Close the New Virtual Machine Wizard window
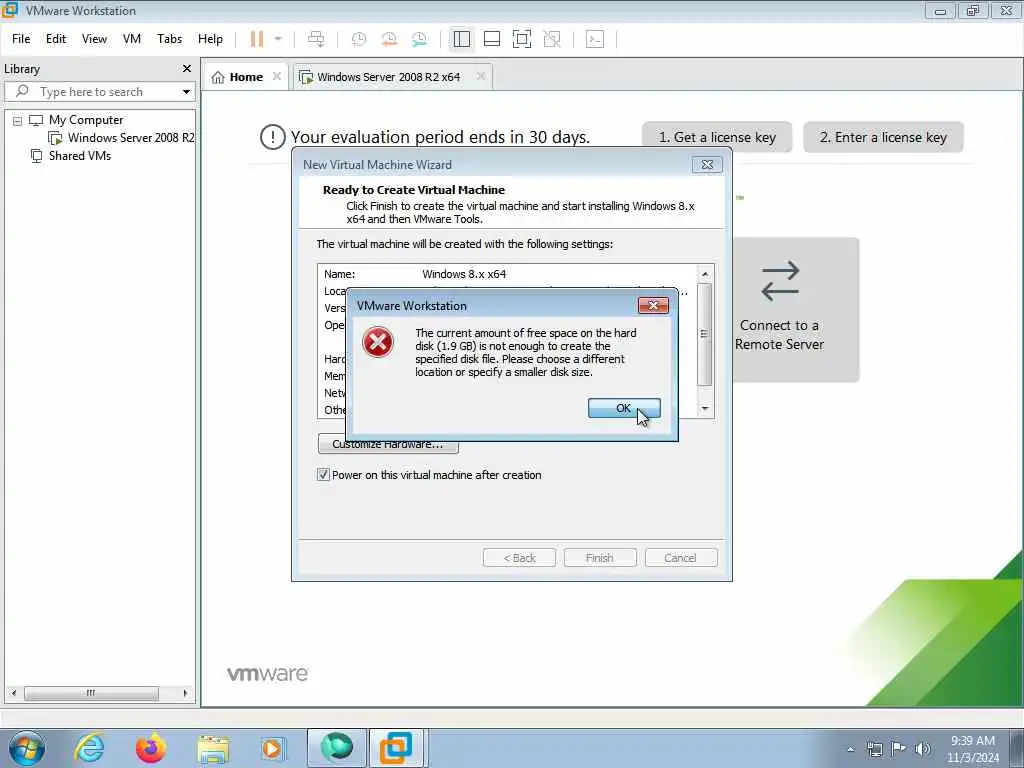The image size is (1024, 768). coord(707,165)
